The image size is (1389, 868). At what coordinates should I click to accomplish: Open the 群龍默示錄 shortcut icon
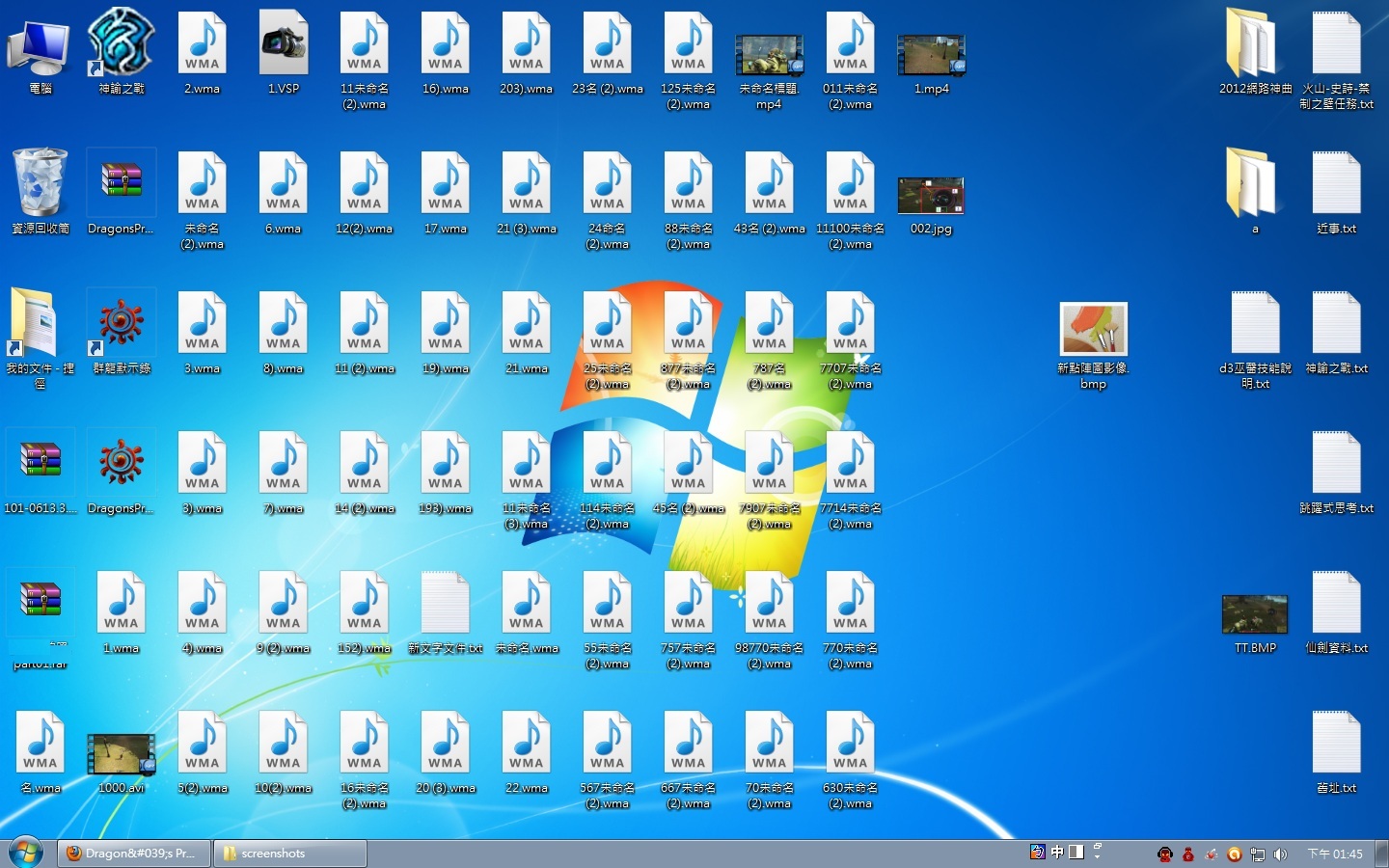click(122, 332)
